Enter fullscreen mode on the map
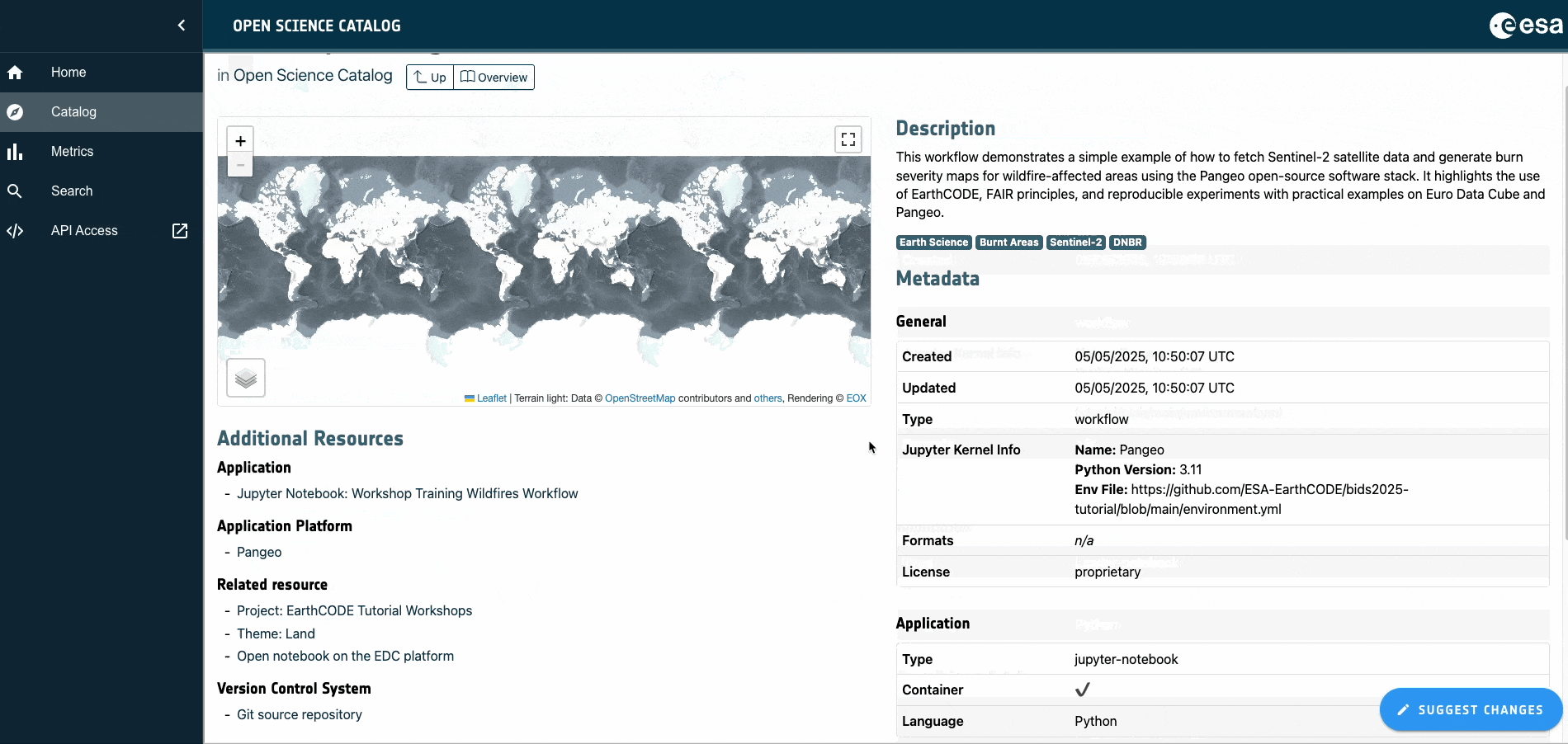Screen dimensions: 1568x744 point(848,139)
